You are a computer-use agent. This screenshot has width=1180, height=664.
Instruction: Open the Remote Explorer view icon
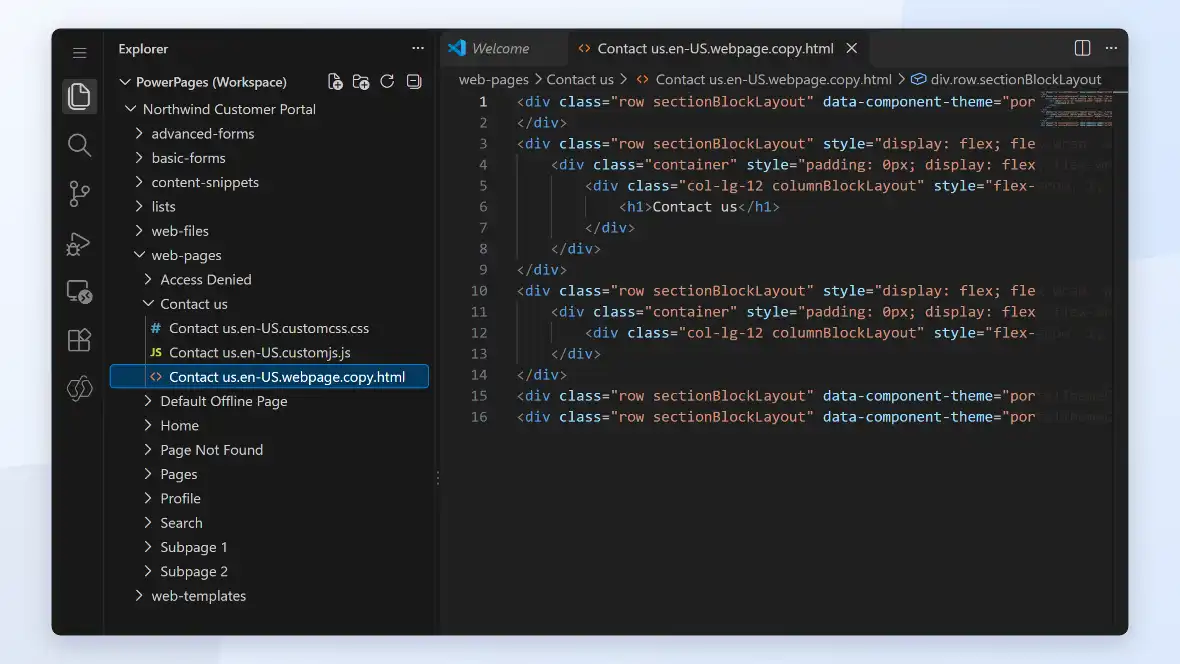click(79, 291)
